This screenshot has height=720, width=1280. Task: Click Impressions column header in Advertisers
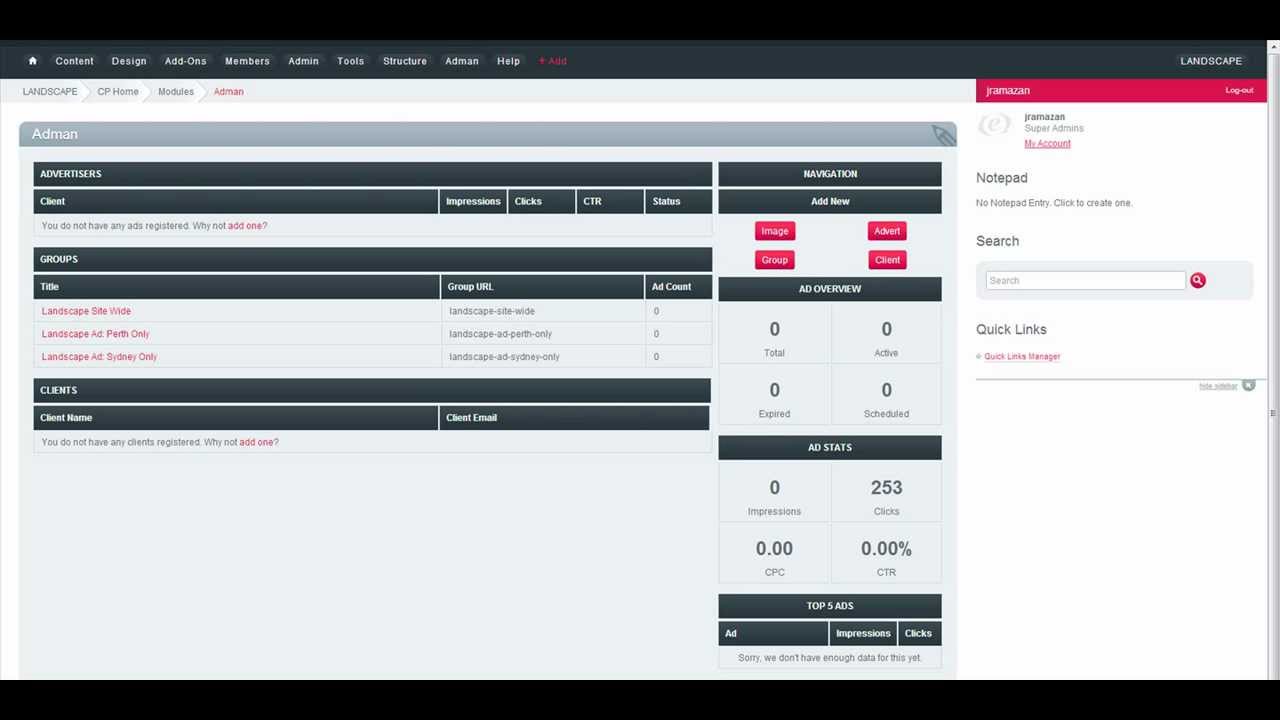[x=473, y=202]
